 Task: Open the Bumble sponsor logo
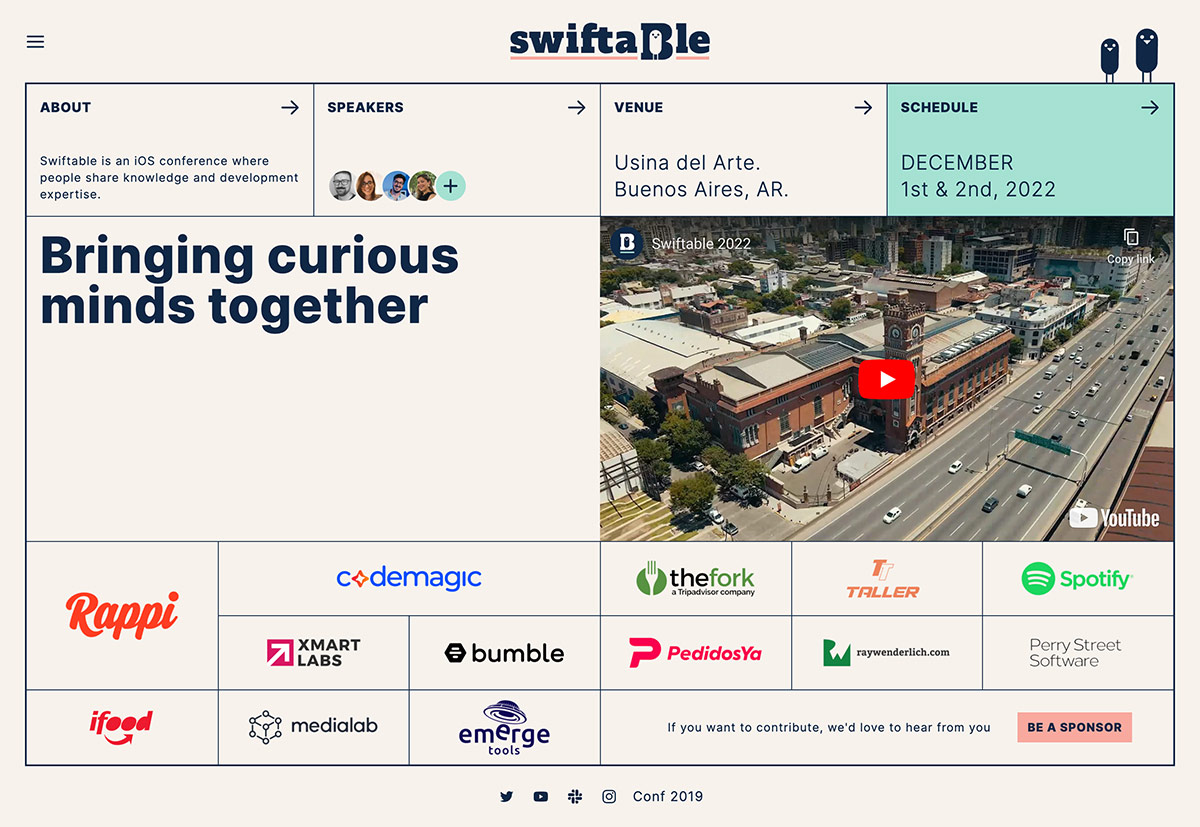coord(504,653)
